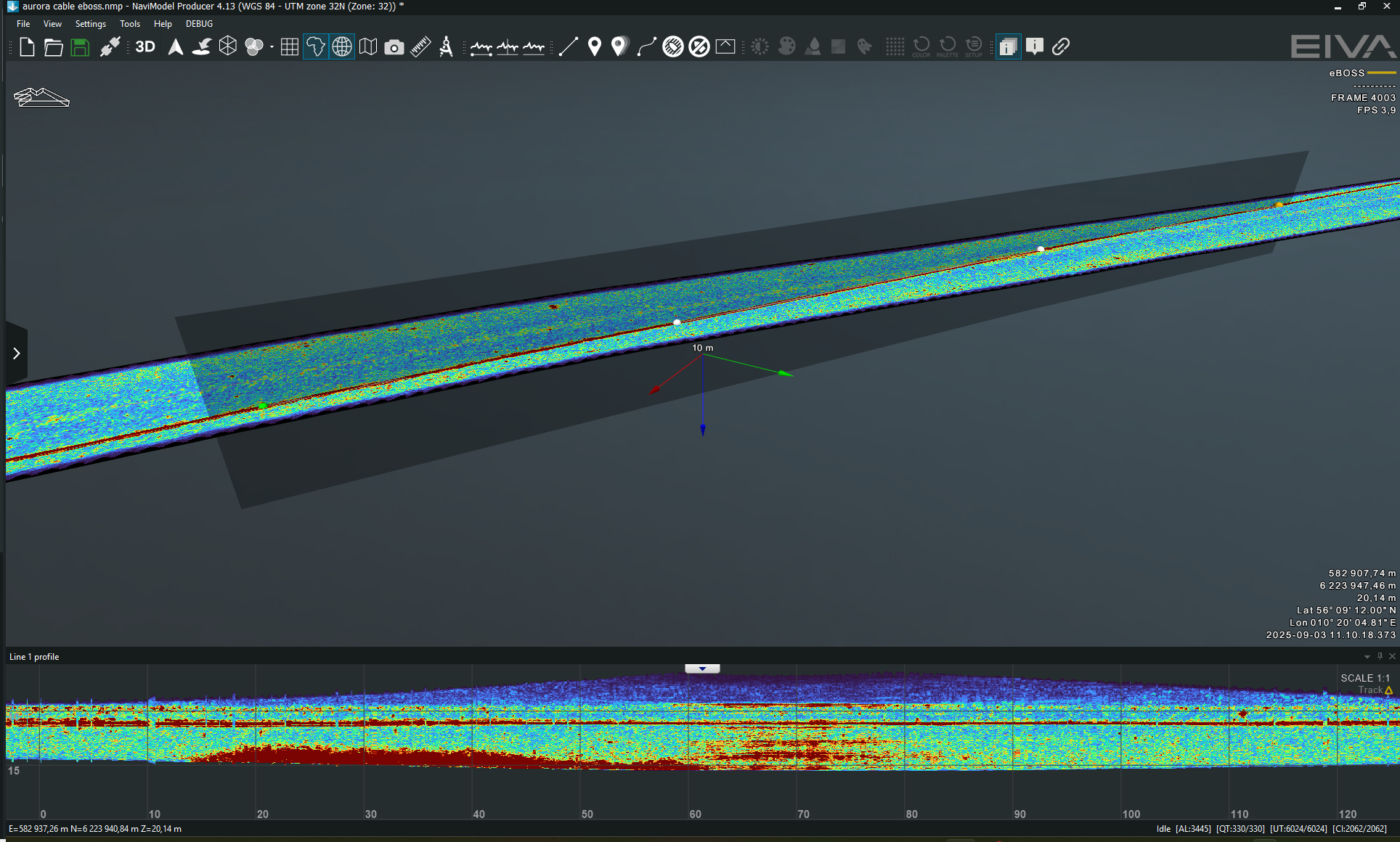Image resolution: width=1400 pixels, height=842 pixels.
Task: Toggle the geographic continents overlay
Action: click(x=315, y=46)
